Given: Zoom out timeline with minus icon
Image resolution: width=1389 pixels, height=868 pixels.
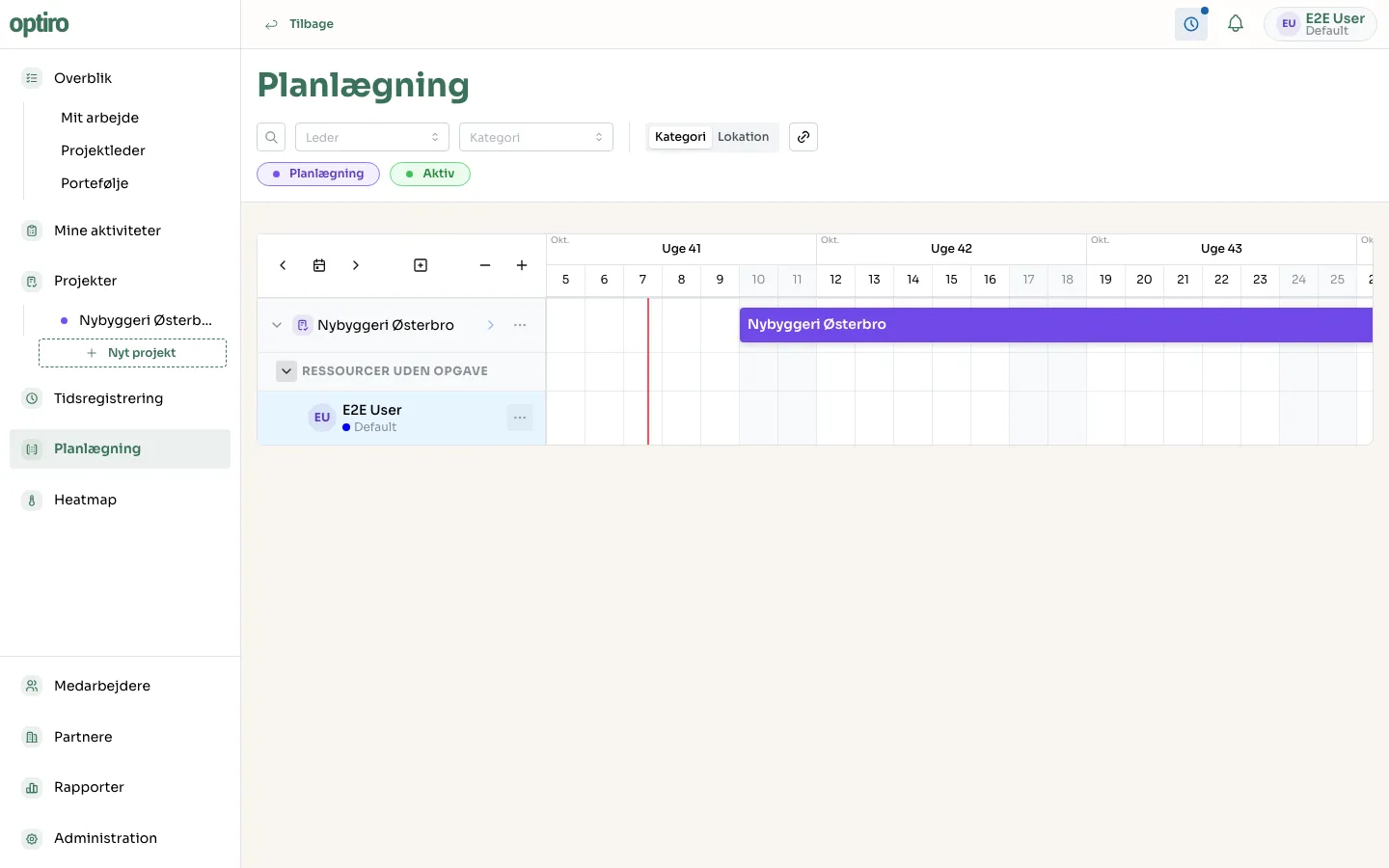Looking at the screenshot, I should point(485,265).
